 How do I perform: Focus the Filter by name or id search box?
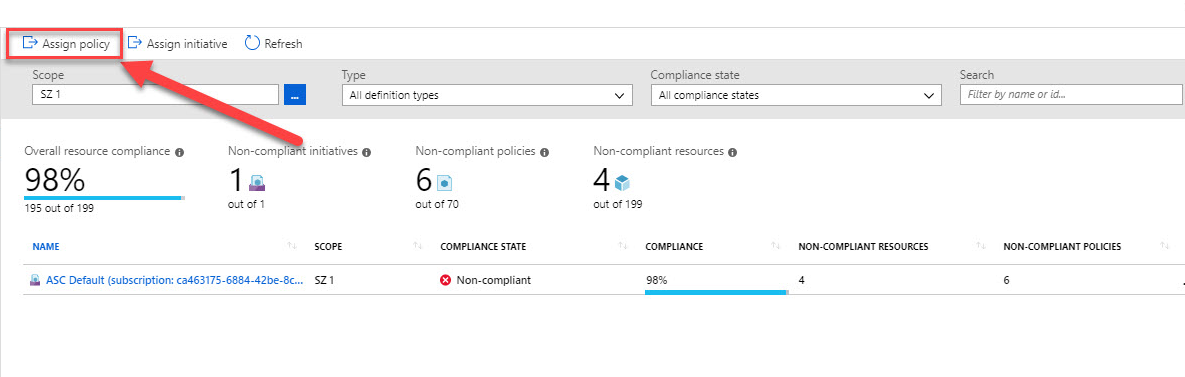[x=1070, y=94]
